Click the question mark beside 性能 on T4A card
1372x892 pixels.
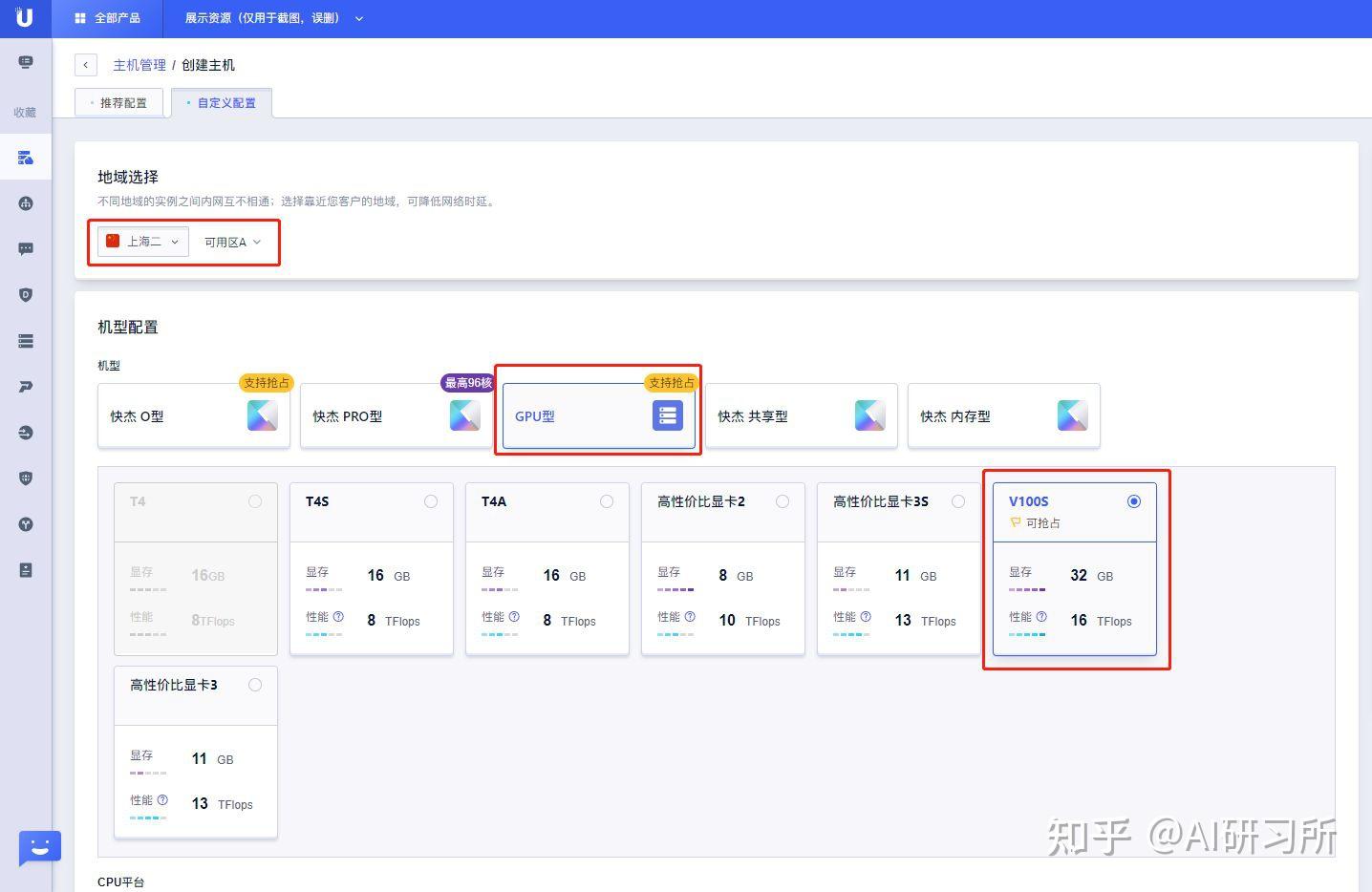point(514,616)
